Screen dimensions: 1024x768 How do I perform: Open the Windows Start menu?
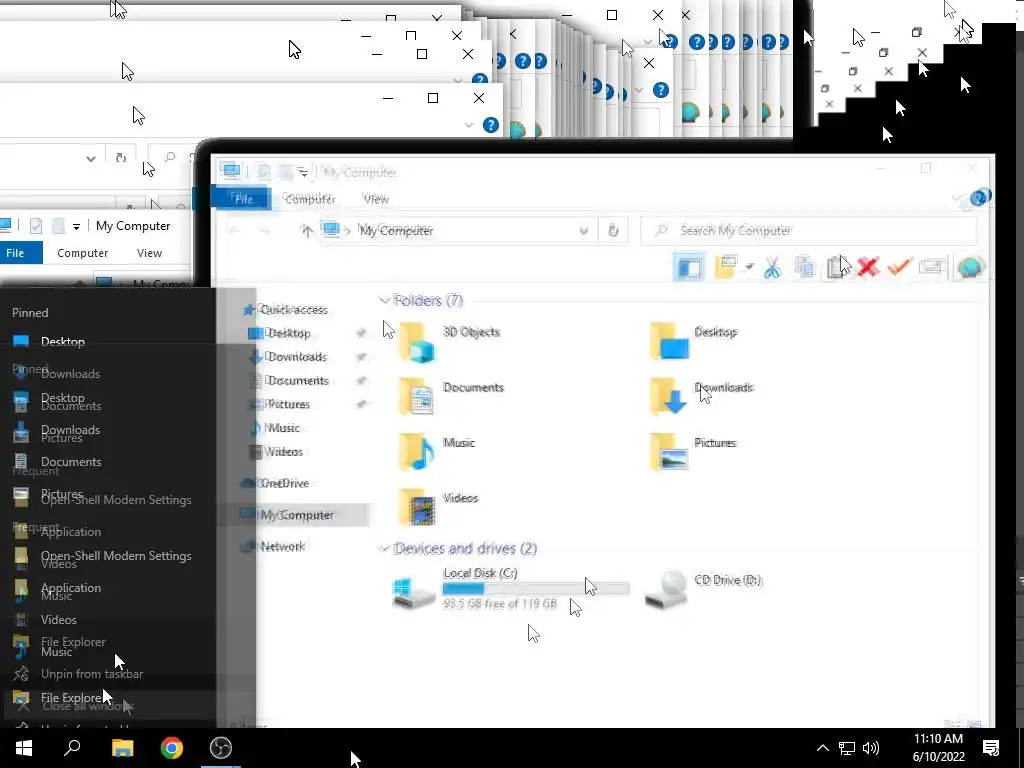[24, 748]
